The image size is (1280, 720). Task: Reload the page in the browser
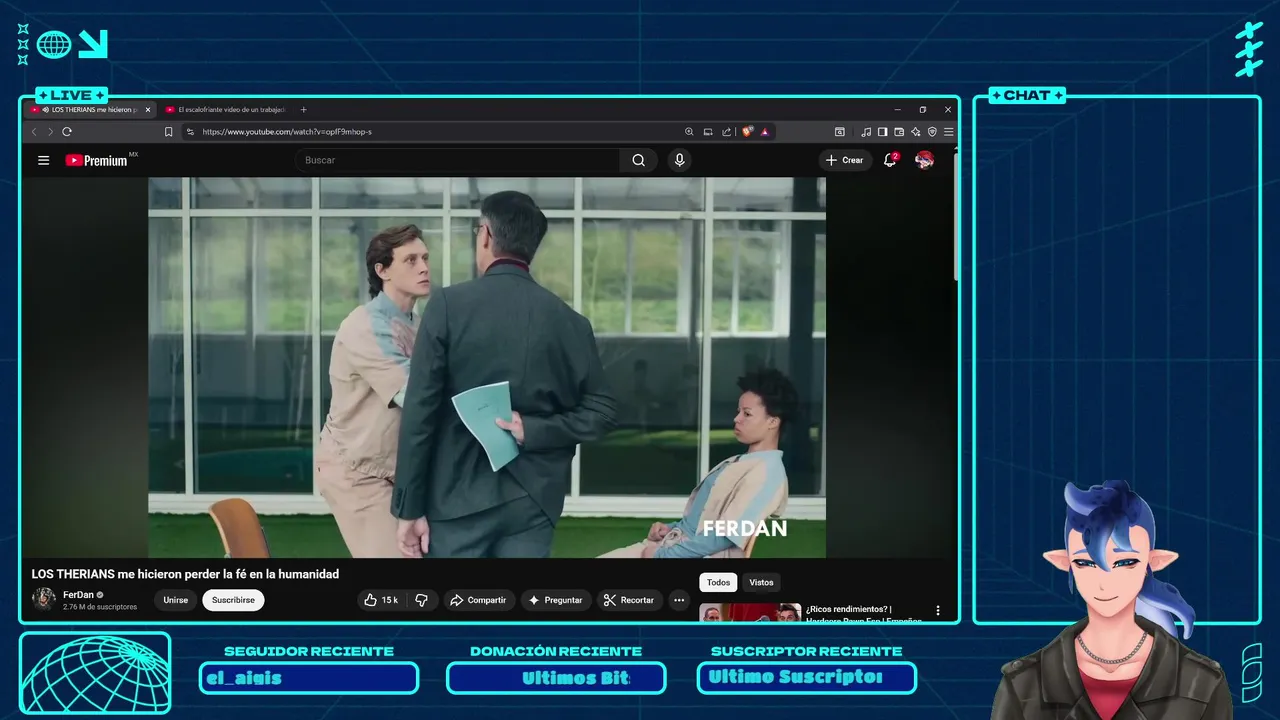click(67, 131)
